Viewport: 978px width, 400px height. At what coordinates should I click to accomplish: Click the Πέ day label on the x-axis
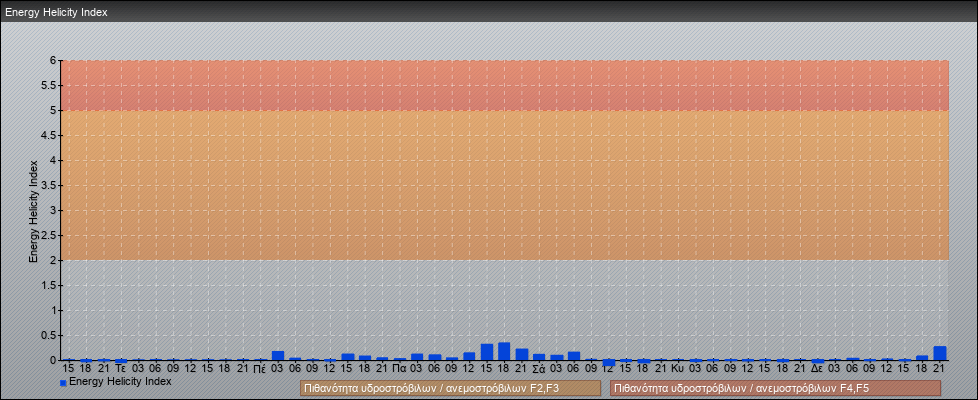(261, 369)
